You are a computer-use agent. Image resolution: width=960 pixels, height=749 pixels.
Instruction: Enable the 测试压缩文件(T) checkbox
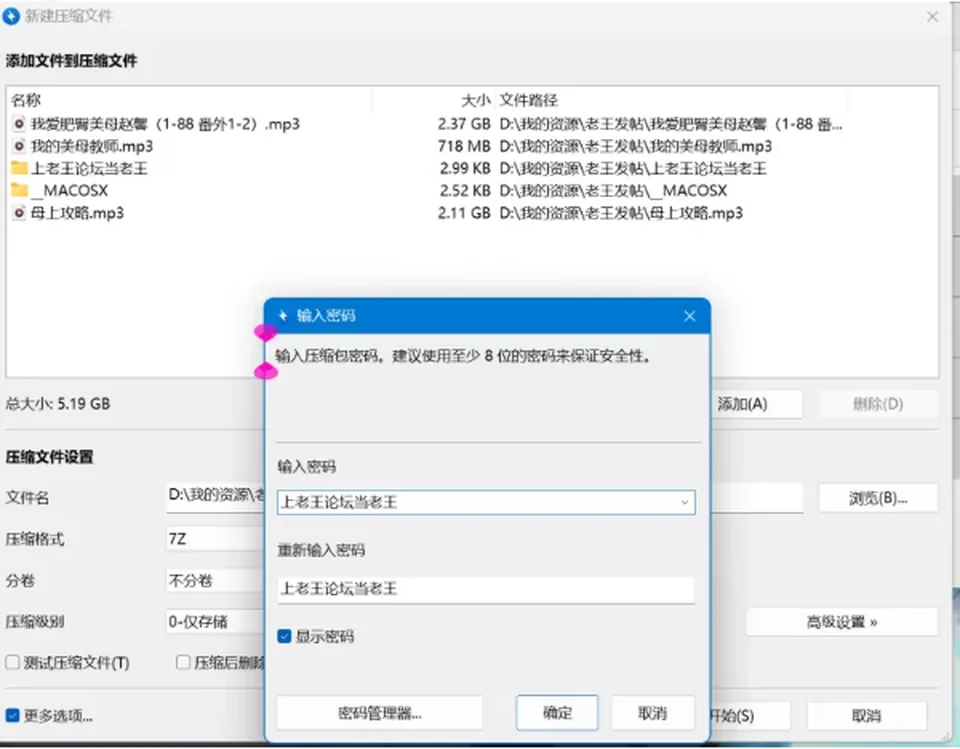(12, 662)
